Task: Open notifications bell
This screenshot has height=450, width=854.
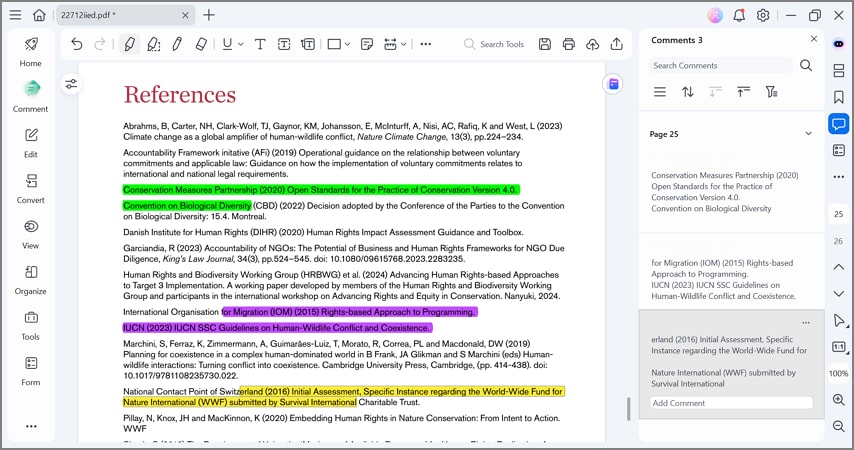Action: point(739,15)
